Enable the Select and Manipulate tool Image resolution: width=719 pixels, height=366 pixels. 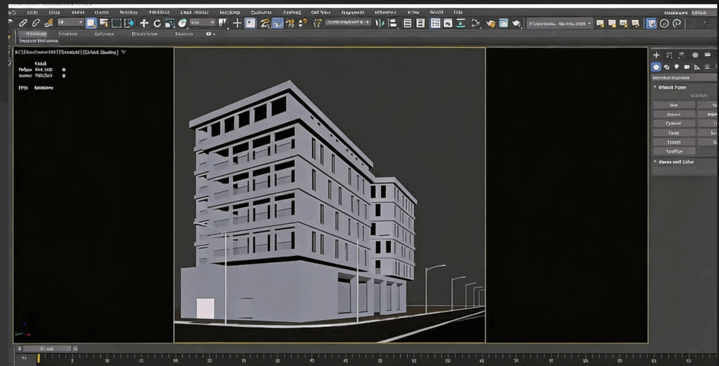pyautogui.click(x=237, y=23)
